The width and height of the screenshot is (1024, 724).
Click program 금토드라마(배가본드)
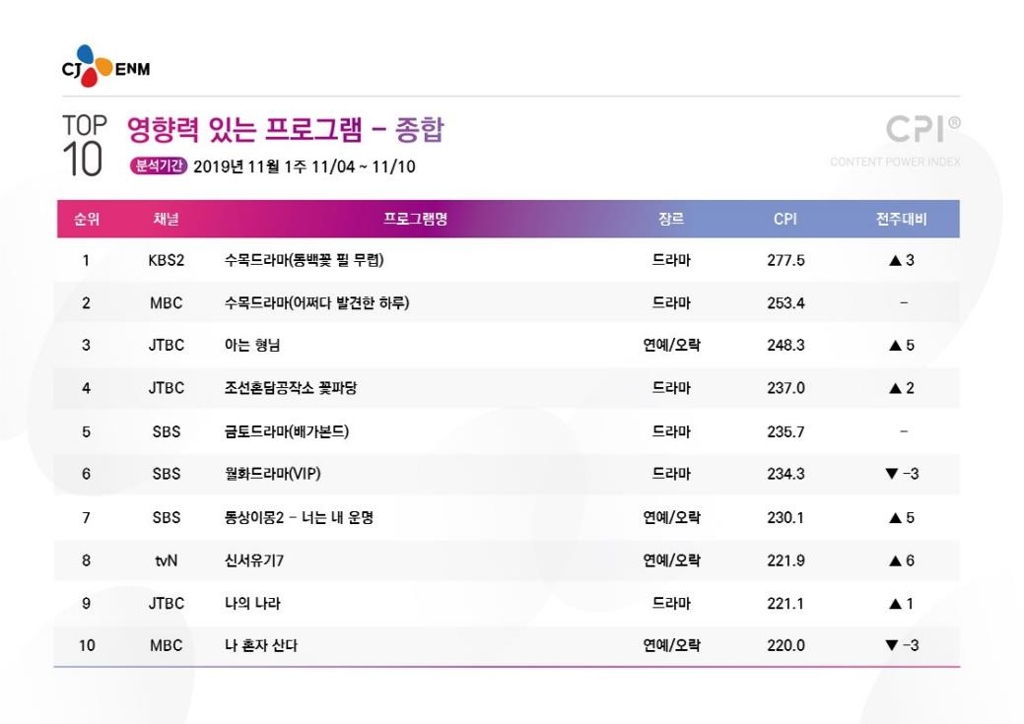tap(287, 432)
